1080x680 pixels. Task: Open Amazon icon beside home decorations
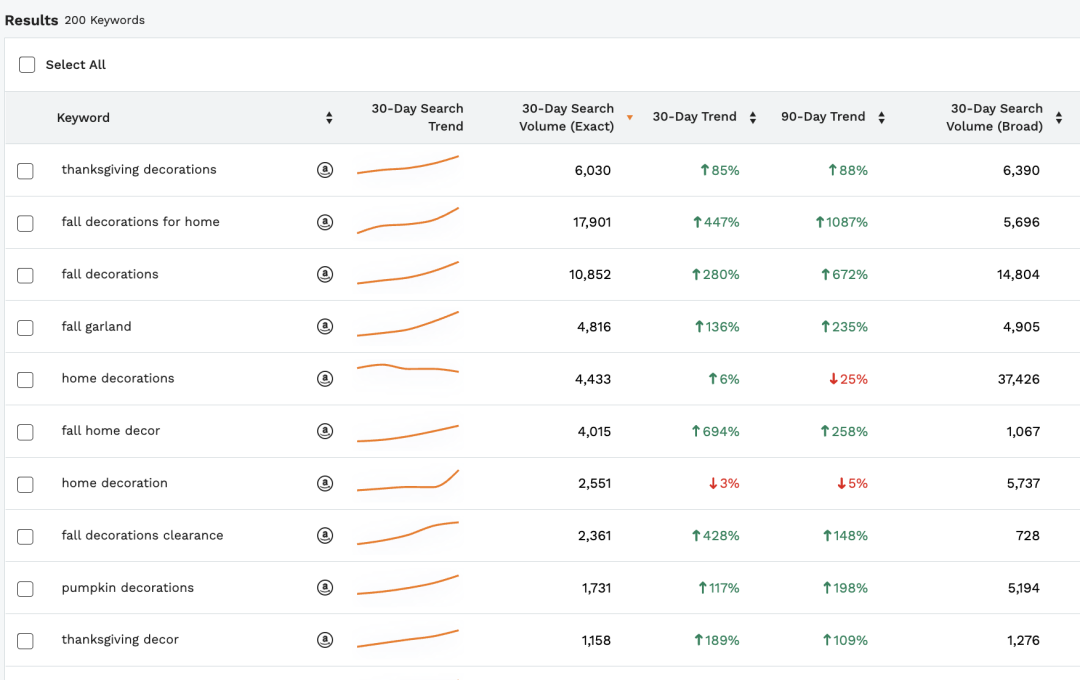tap(325, 379)
